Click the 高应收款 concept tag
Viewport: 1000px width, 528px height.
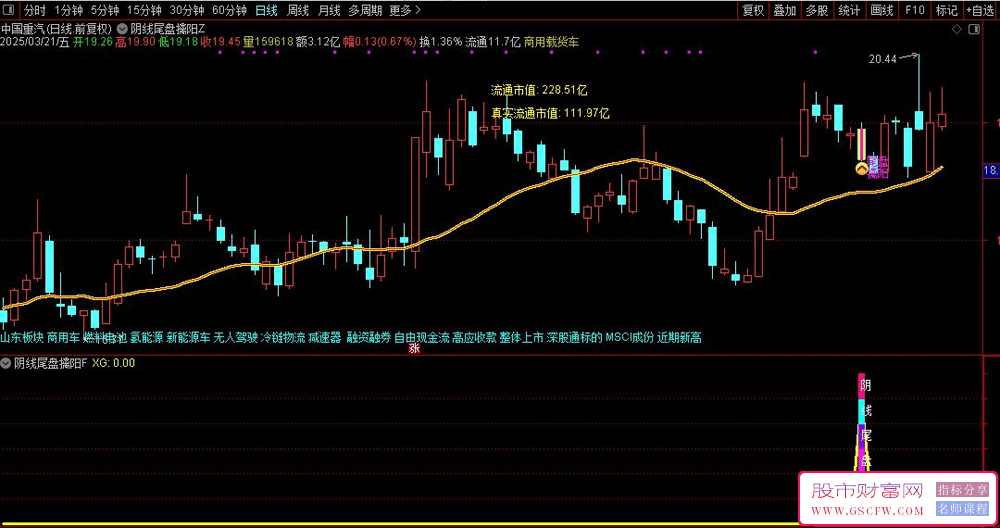click(x=474, y=337)
